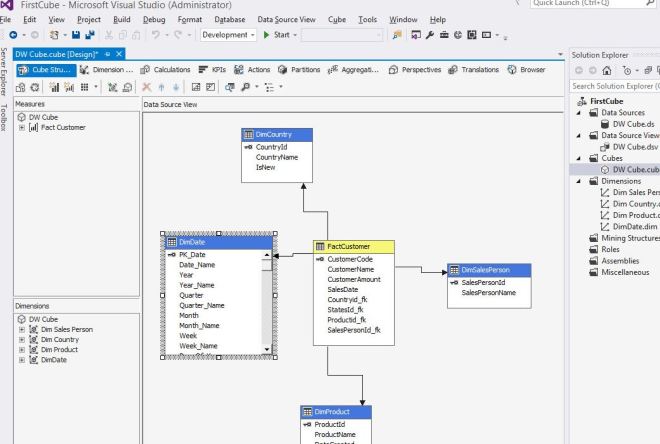Switch to the Calculations tab
Screen dimensions: 660x444
[x=164, y=69]
